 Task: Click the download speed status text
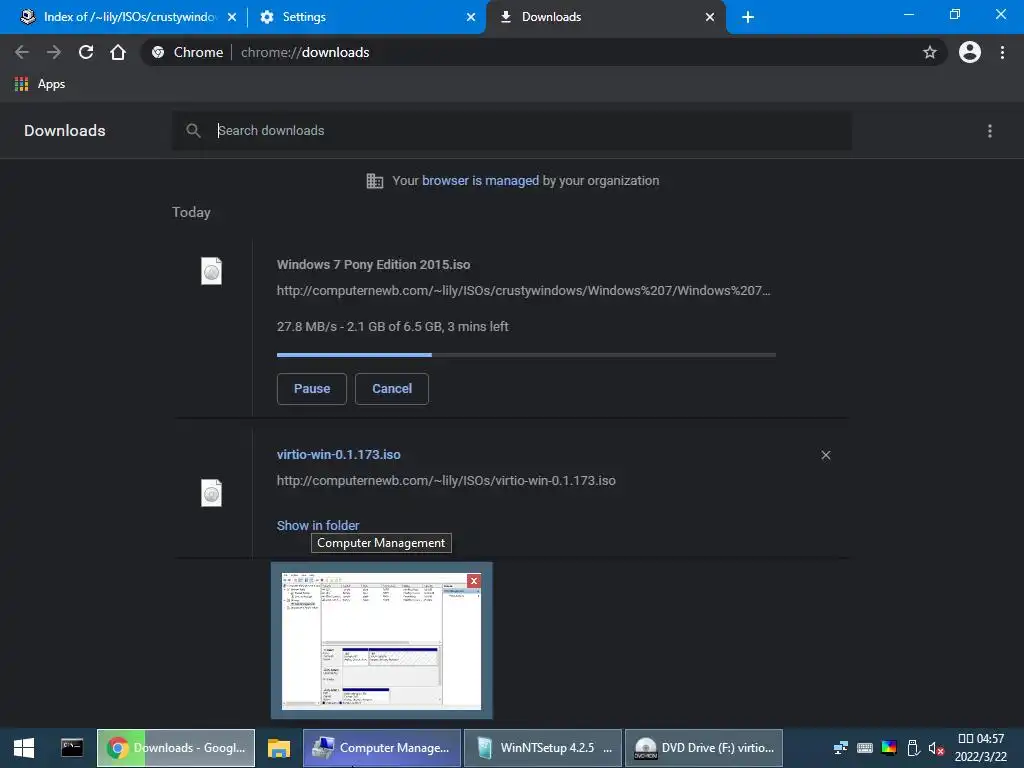click(392, 327)
